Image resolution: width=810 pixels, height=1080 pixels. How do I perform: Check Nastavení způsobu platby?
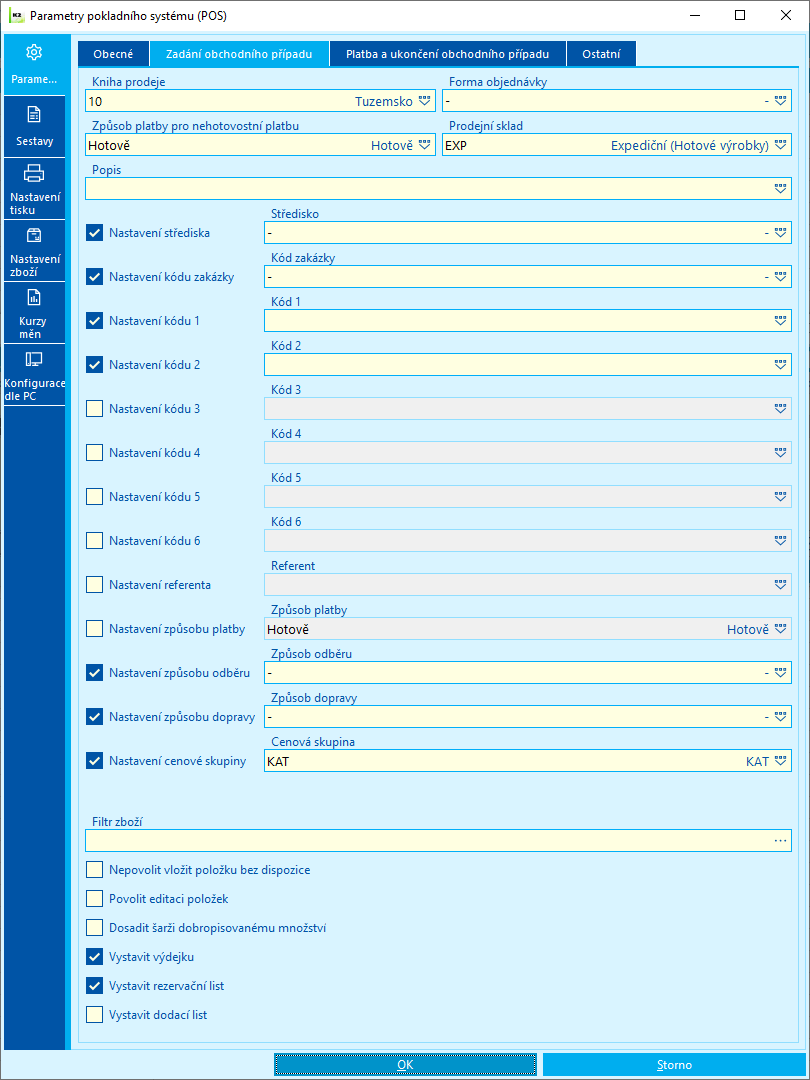point(94,629)
